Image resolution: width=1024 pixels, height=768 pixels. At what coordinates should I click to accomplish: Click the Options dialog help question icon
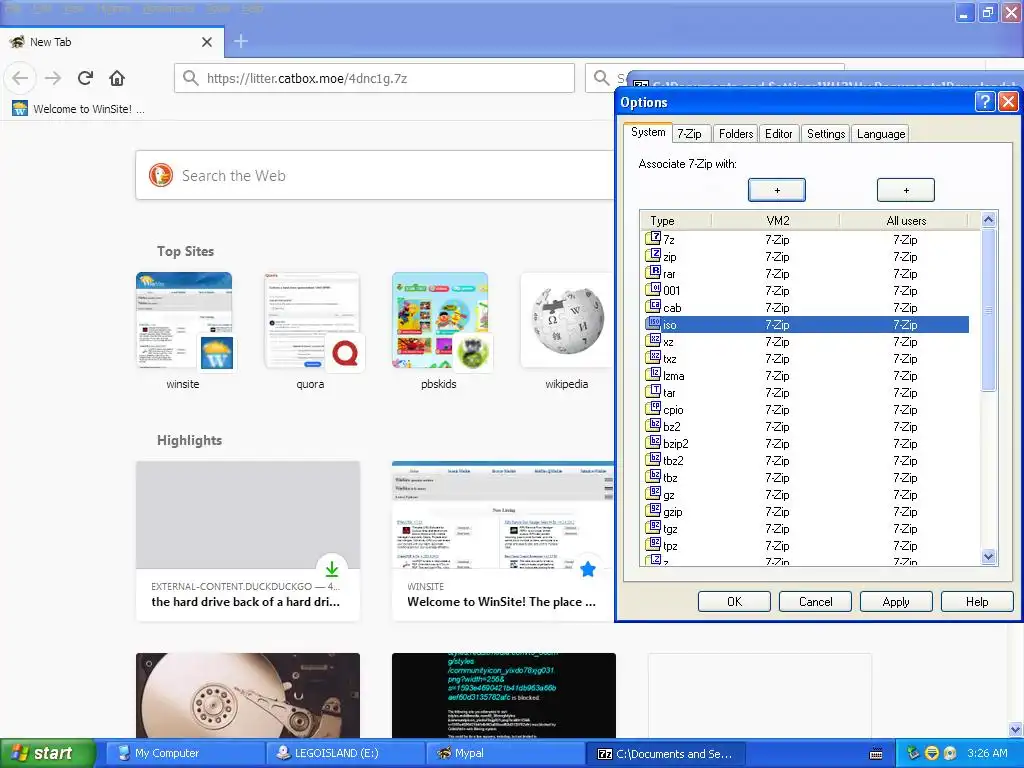[x=984, y=102]
